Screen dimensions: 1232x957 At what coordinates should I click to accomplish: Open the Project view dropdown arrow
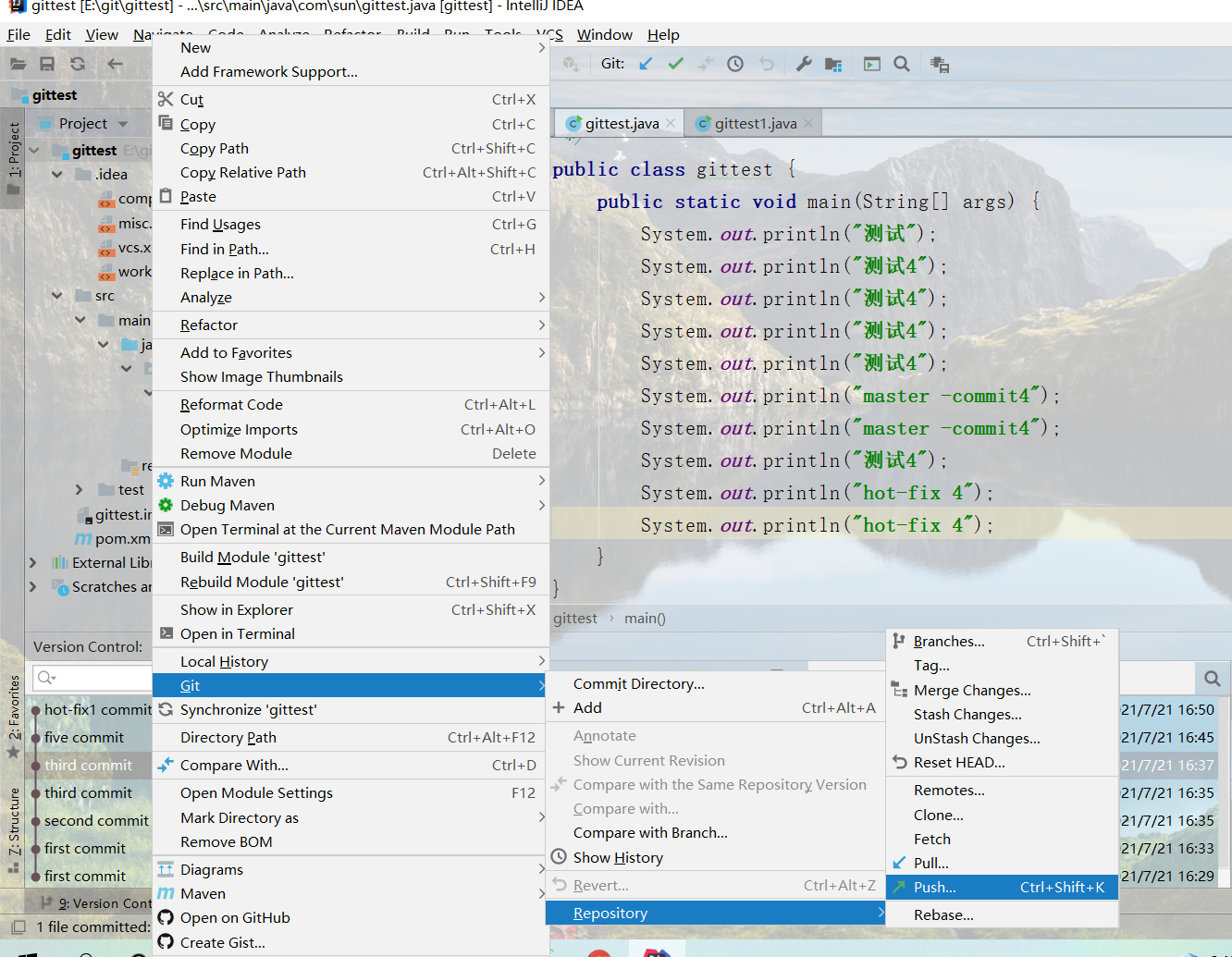pyautogui.click(x=123, y=124)
